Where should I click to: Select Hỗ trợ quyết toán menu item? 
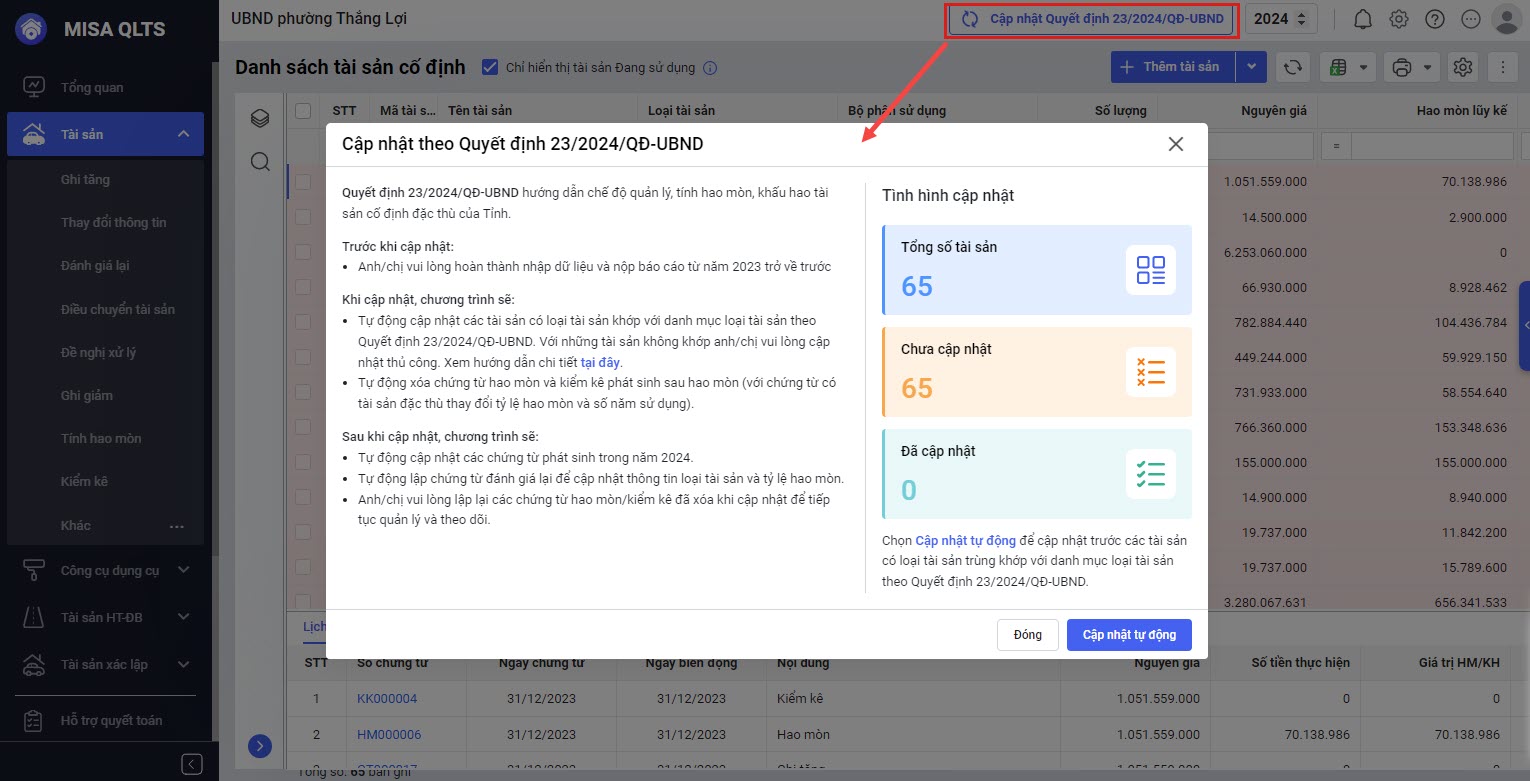(x=111, y=720)
